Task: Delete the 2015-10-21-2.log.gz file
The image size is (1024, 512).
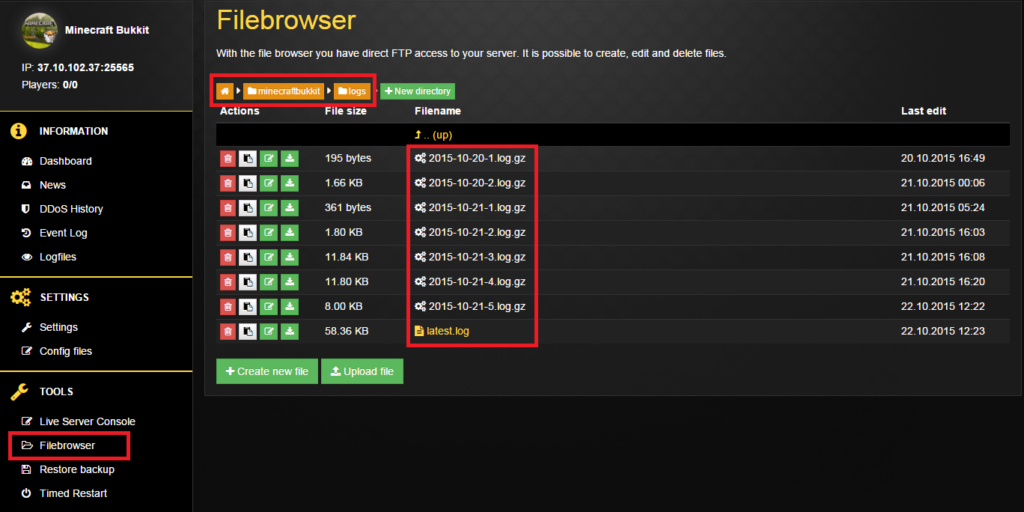Action: coord(227,232)
